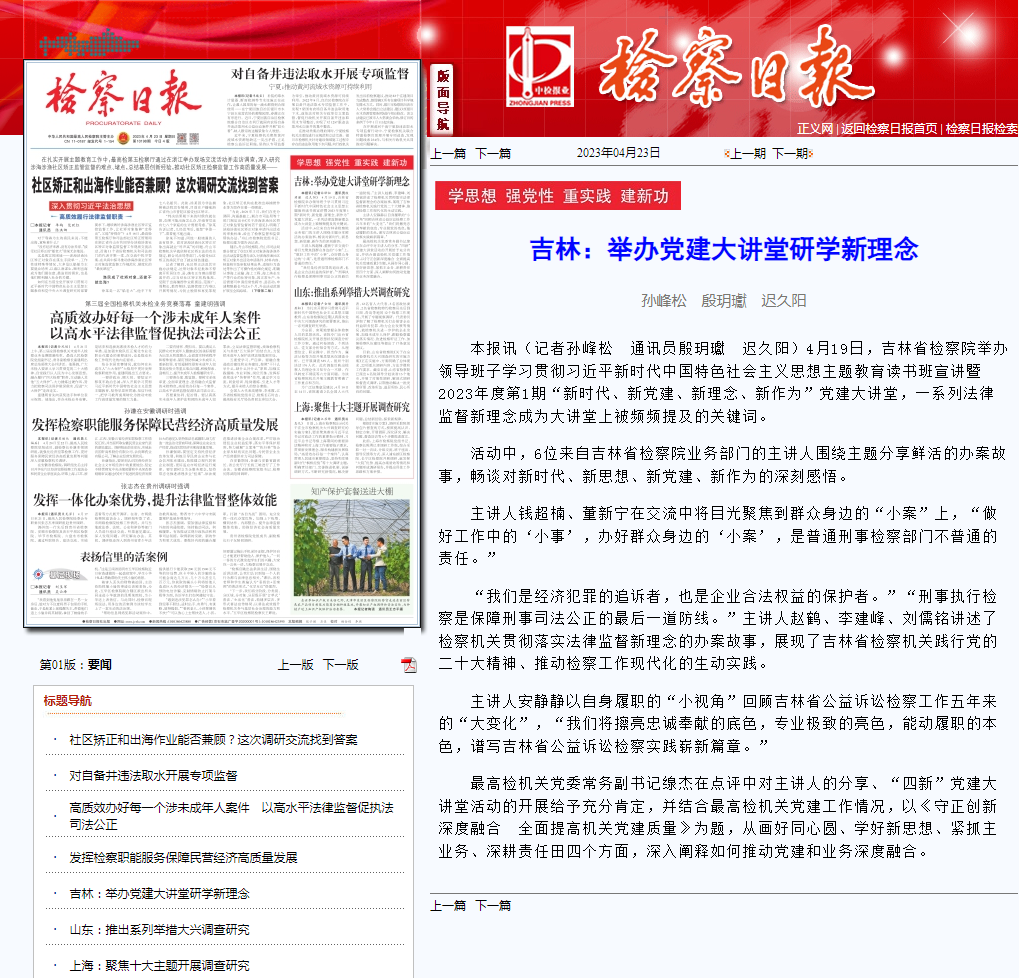Open the PDF download icon for page 01

click(x=409, y=666)
